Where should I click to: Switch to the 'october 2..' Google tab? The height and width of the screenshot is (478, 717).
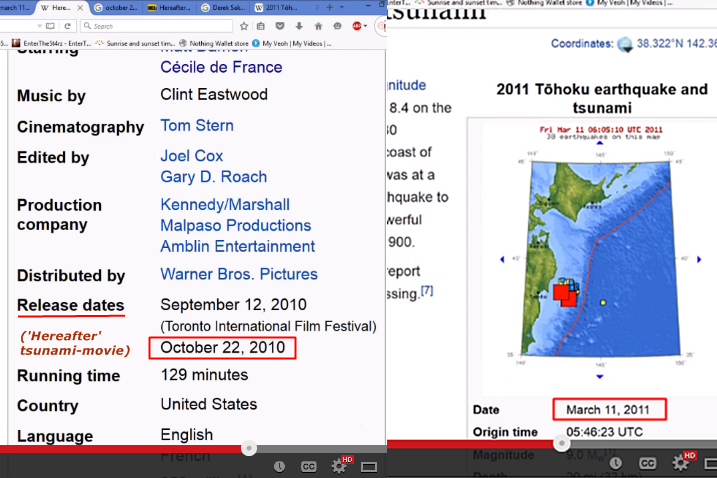pos(116,7)
